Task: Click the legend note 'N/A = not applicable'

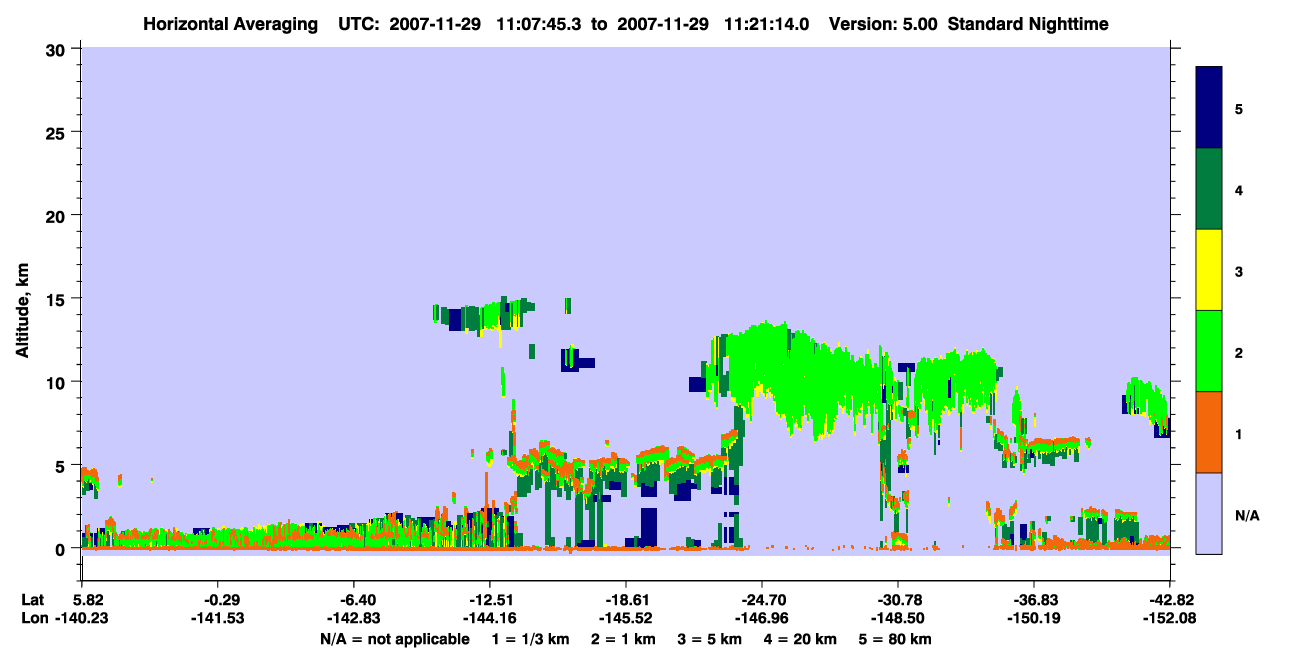Action: click(x=394, y=639)
